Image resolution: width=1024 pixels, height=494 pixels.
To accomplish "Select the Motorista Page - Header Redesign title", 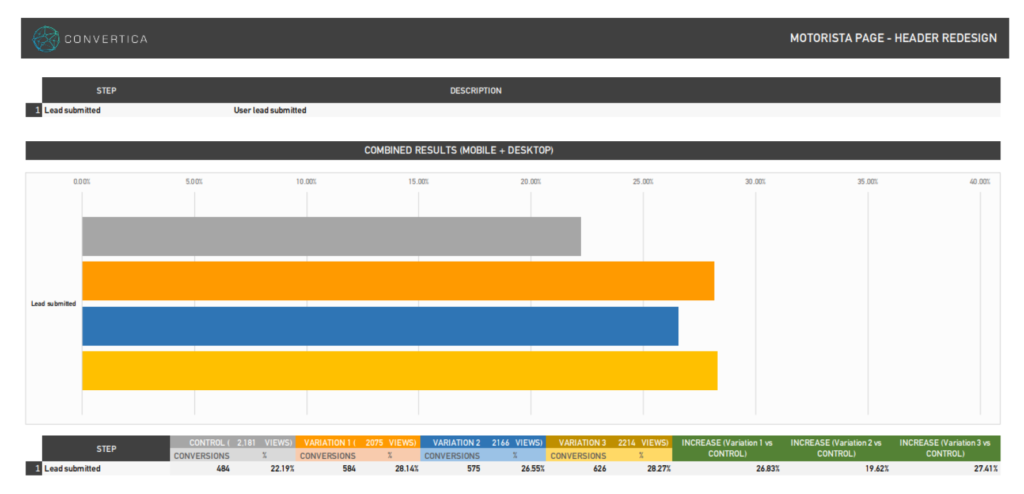I will coord(893,39).
